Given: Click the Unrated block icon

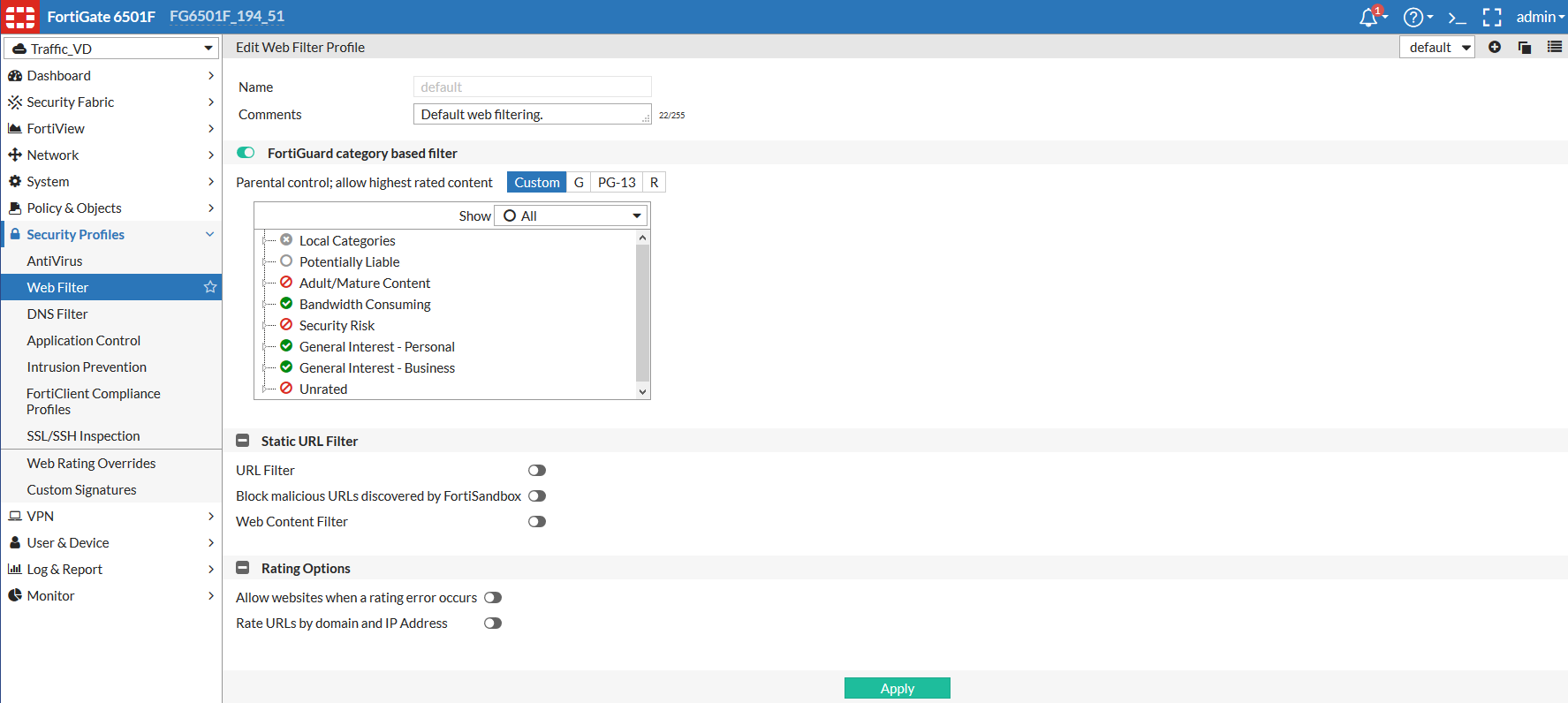Looking at the screenshot, I should coord(286,389).
